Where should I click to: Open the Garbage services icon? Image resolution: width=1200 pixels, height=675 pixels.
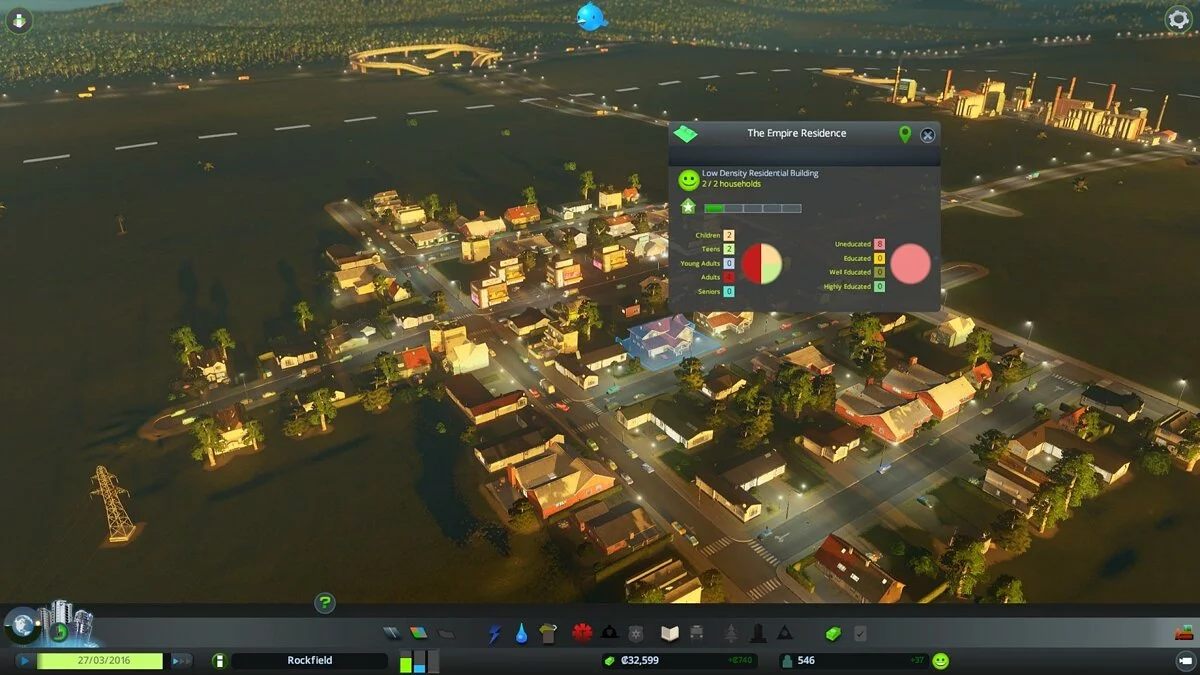coord(547,633)
